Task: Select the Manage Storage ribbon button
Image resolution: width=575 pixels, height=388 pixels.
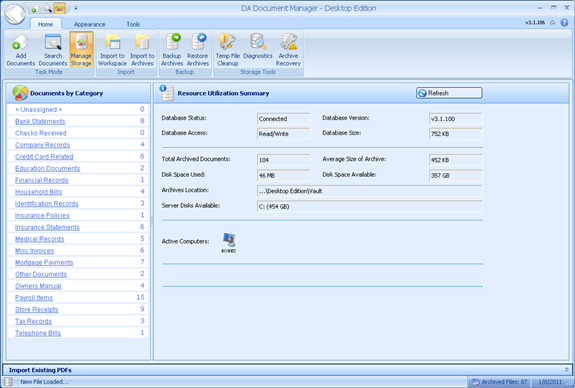Action: click(x=81, y=50)
